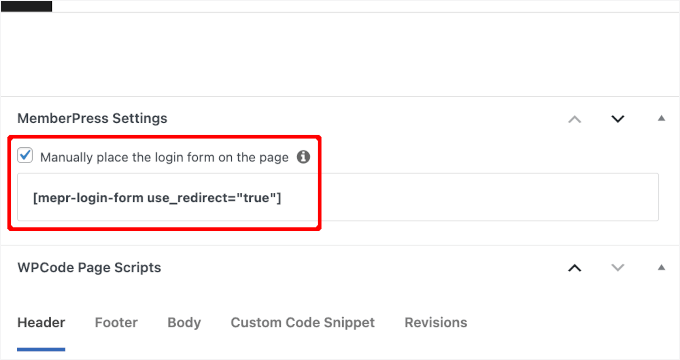
Task: Click the dark button at top-left corner
Action: pyautogui.click(x=26, y=6)
